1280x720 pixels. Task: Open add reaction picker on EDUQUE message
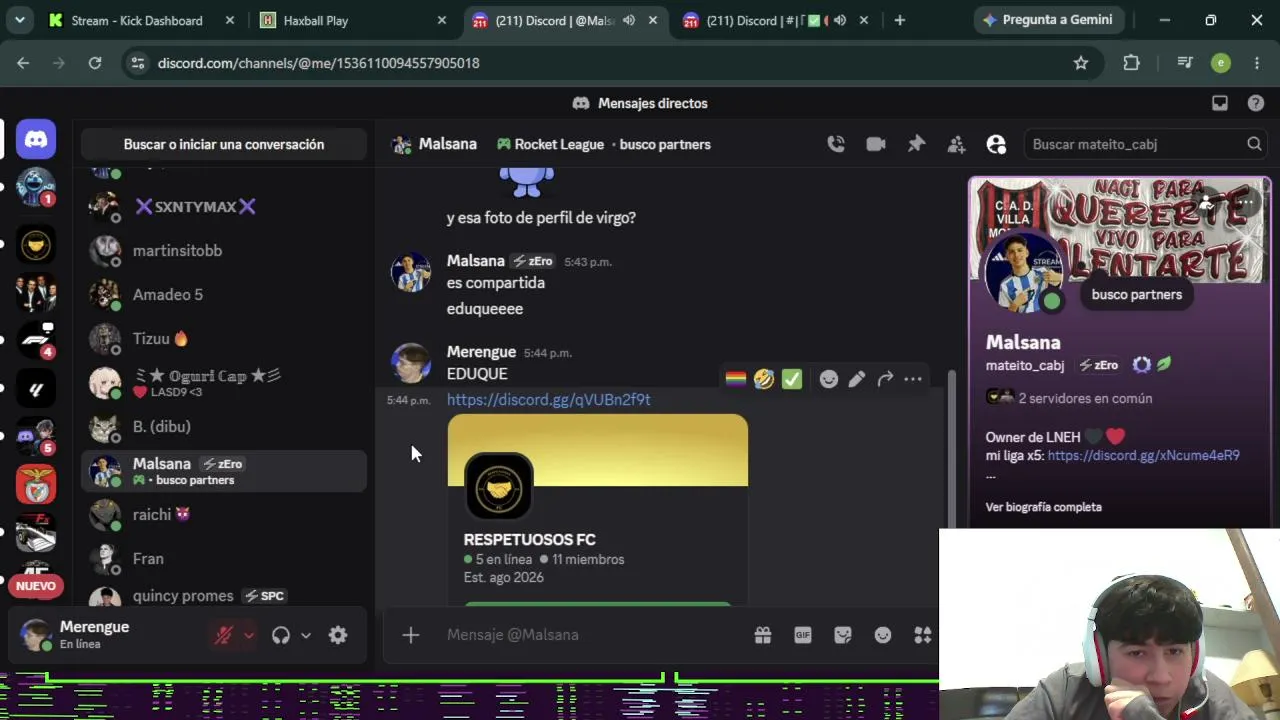[x=829, y=379]
